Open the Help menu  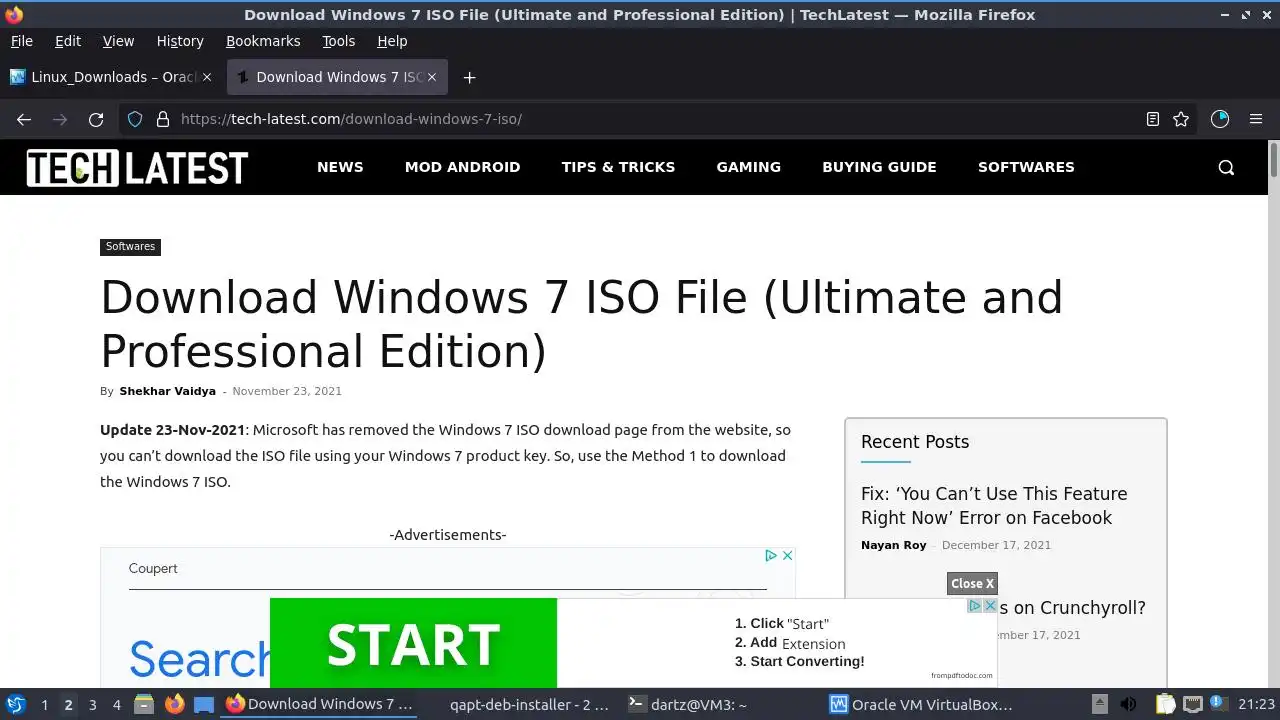[392, 41]
